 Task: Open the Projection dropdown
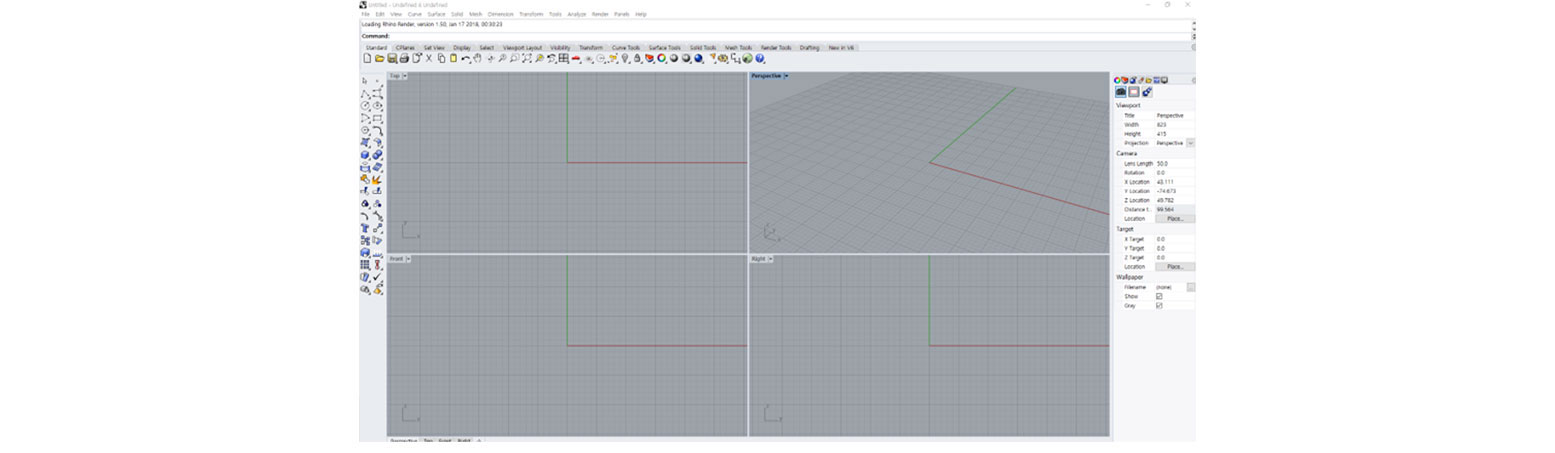pos(1190,143)
